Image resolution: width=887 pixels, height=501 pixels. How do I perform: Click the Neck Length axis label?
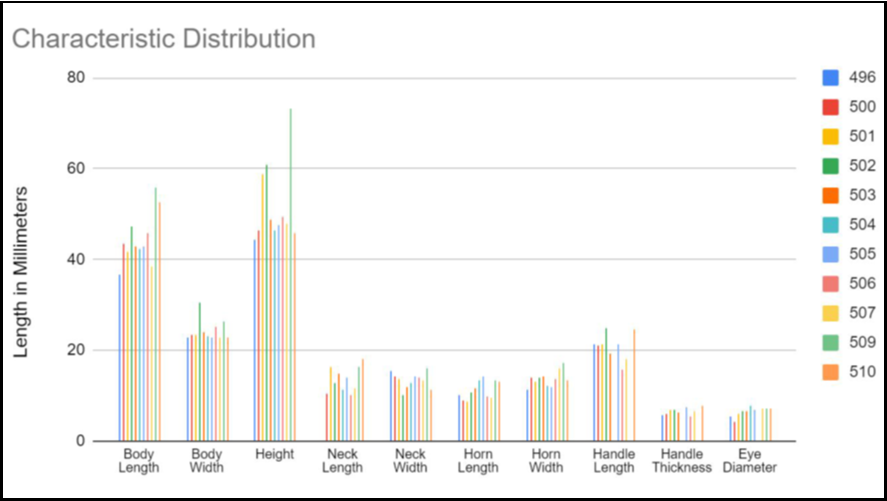pos(342,461)
